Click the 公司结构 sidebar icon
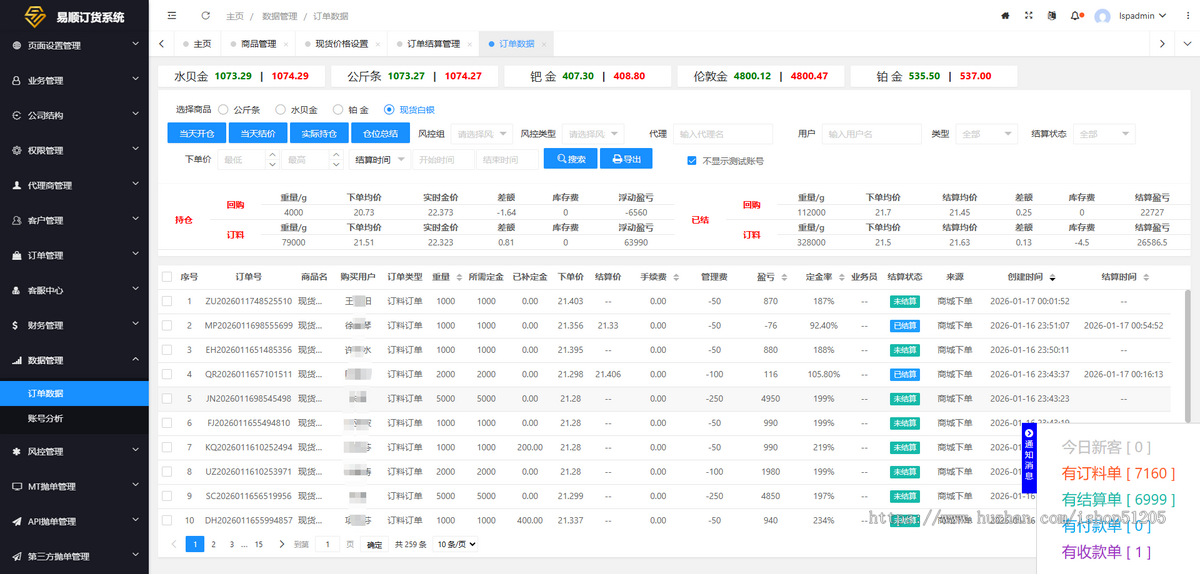1200x574 pixels. [x=17, y=115]
